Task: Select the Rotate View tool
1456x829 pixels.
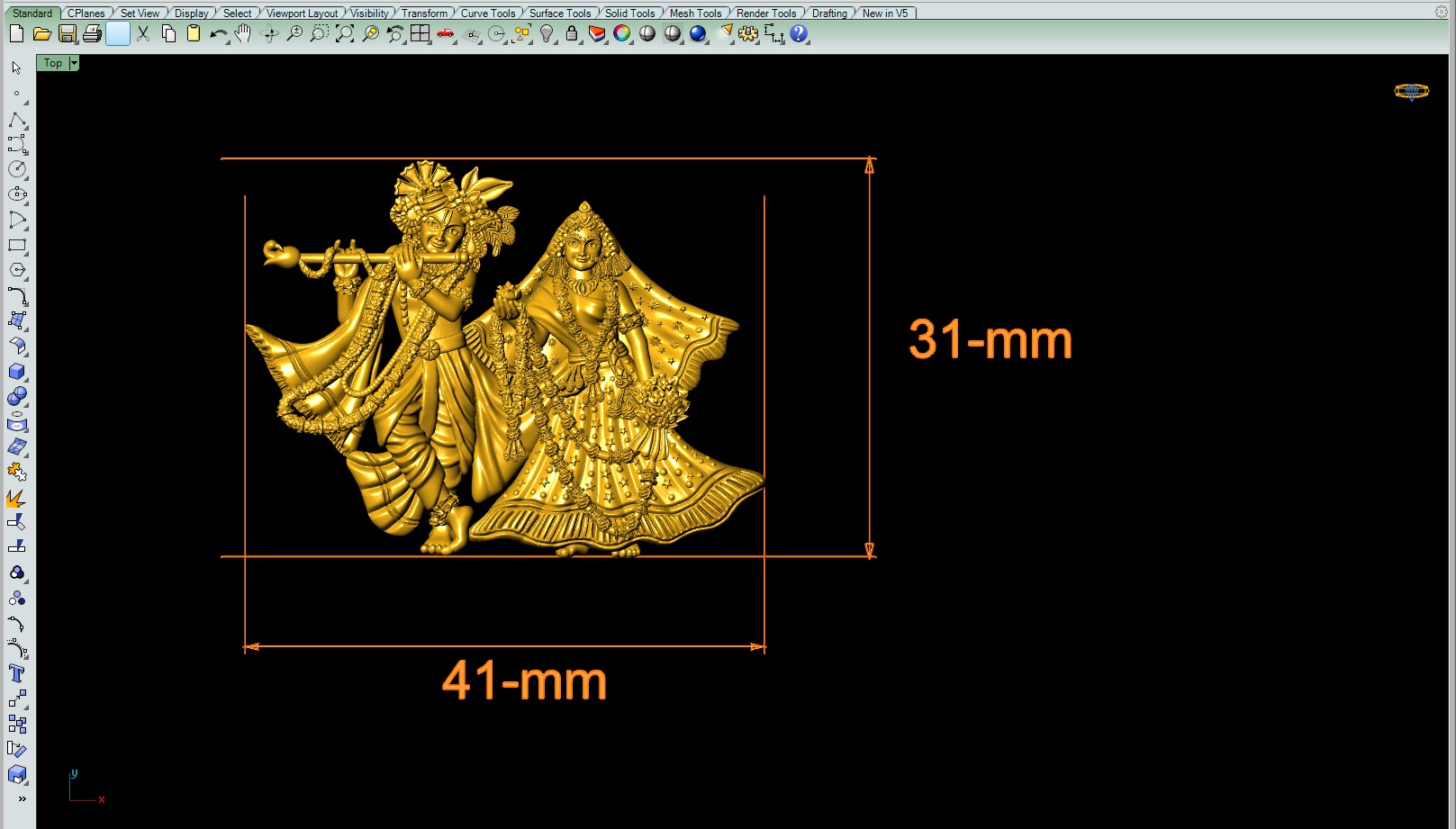Action: tap(269, 34)
